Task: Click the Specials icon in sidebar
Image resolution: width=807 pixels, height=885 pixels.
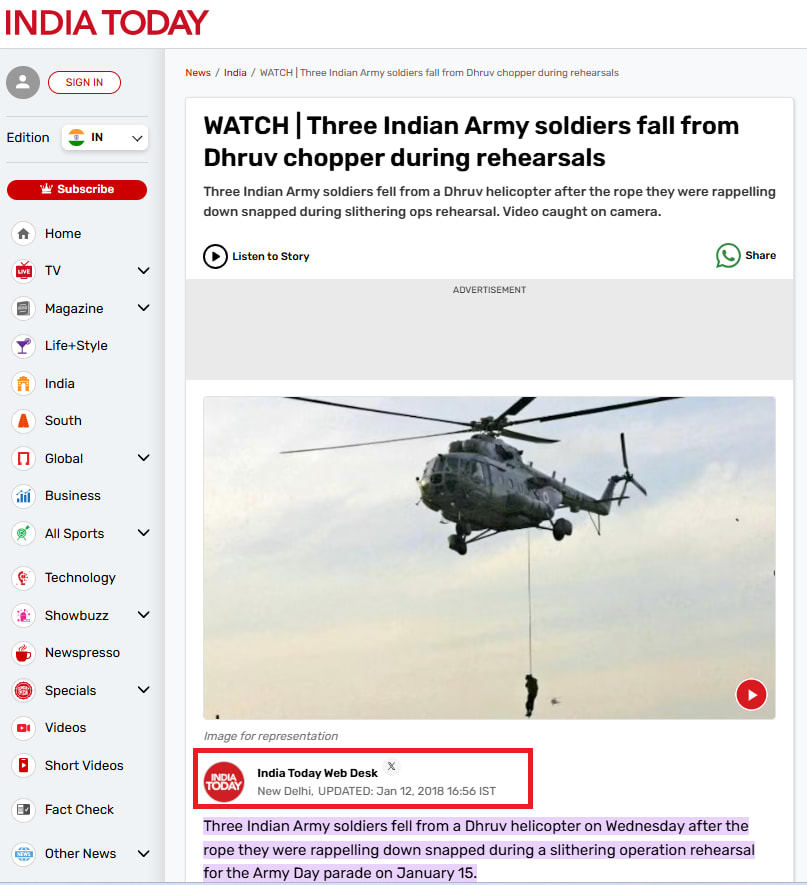Action: [x=23, y=690]
